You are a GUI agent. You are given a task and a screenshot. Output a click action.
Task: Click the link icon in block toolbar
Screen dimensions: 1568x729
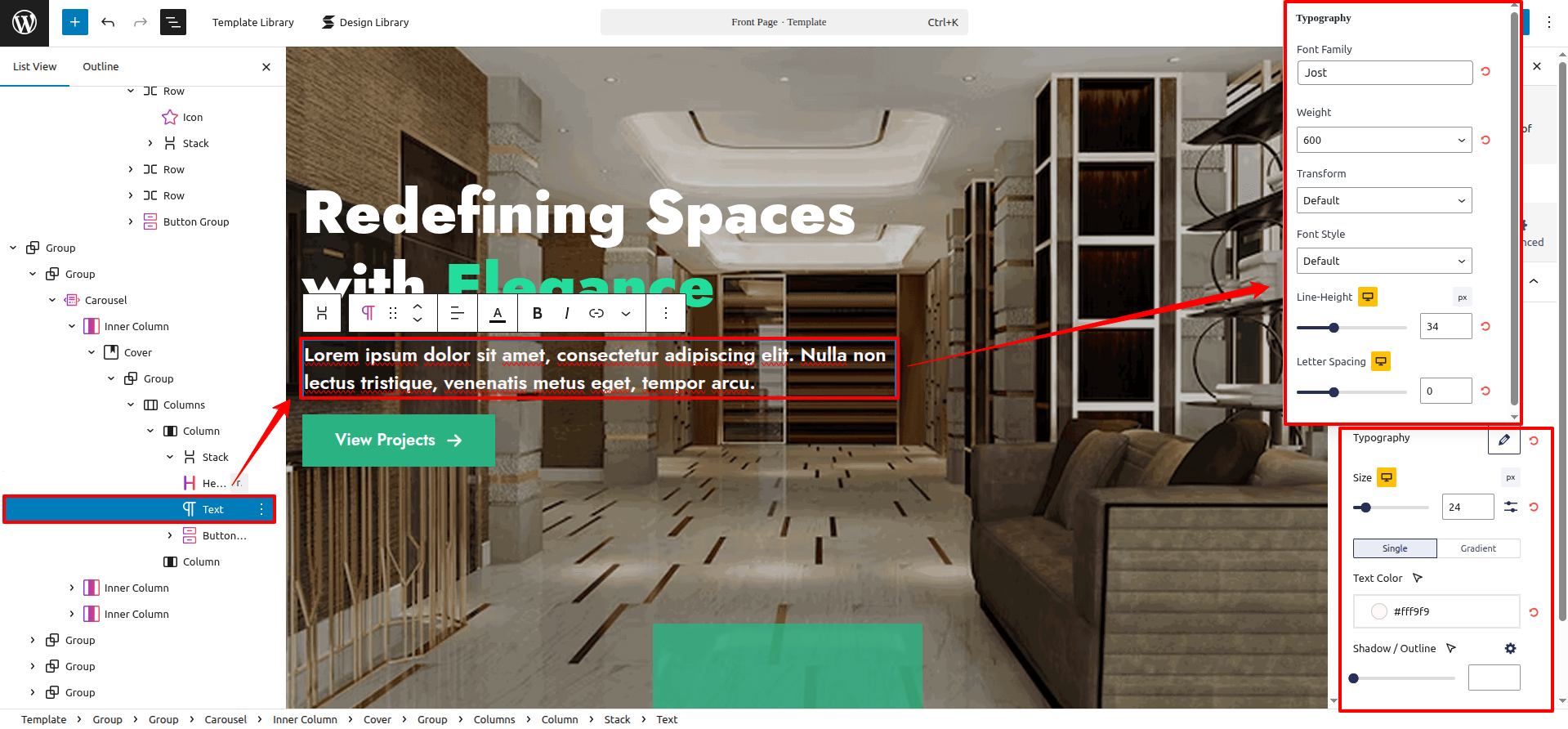click(x=596, y=313)
